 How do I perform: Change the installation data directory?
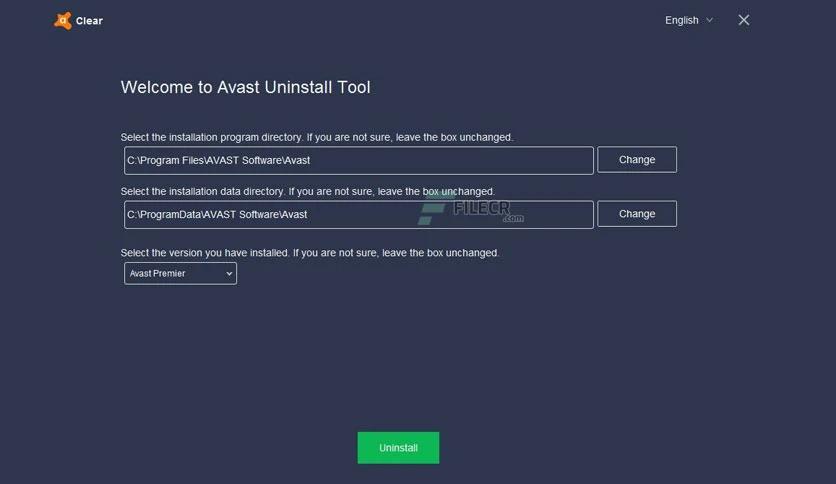coord(637,214)
